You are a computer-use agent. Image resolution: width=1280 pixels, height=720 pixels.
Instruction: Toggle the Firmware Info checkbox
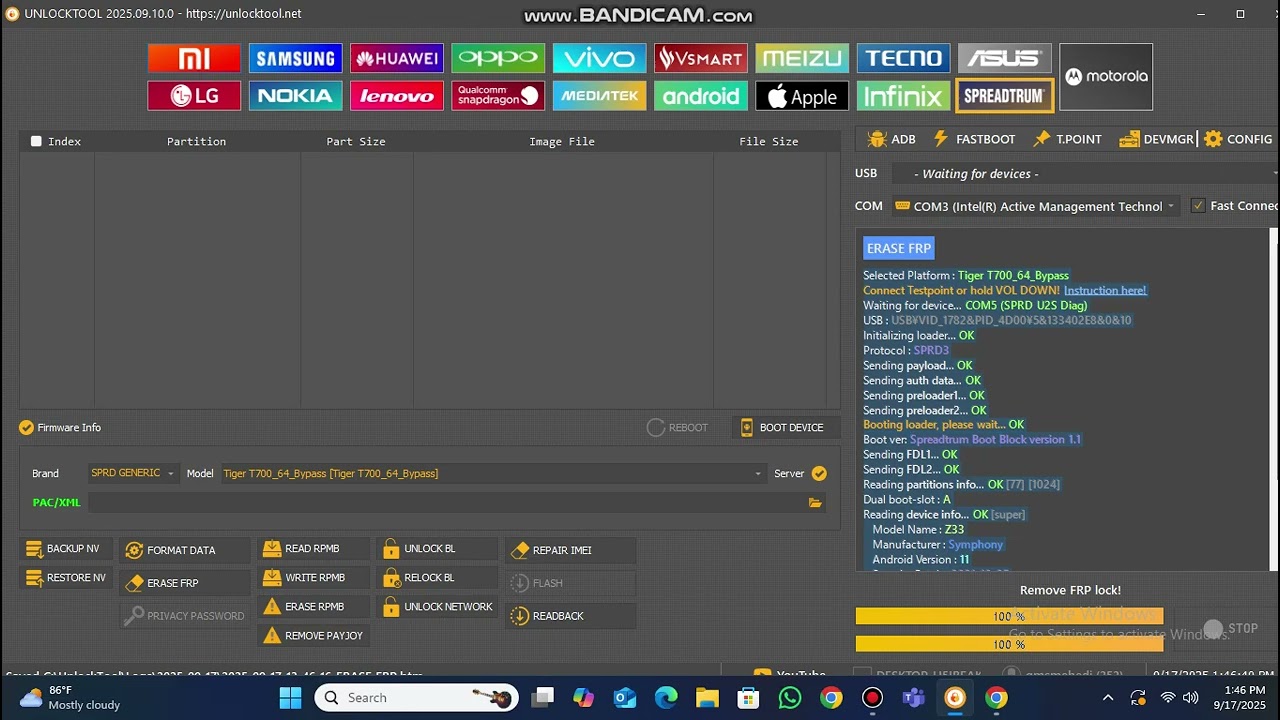[x=26, y=427]
